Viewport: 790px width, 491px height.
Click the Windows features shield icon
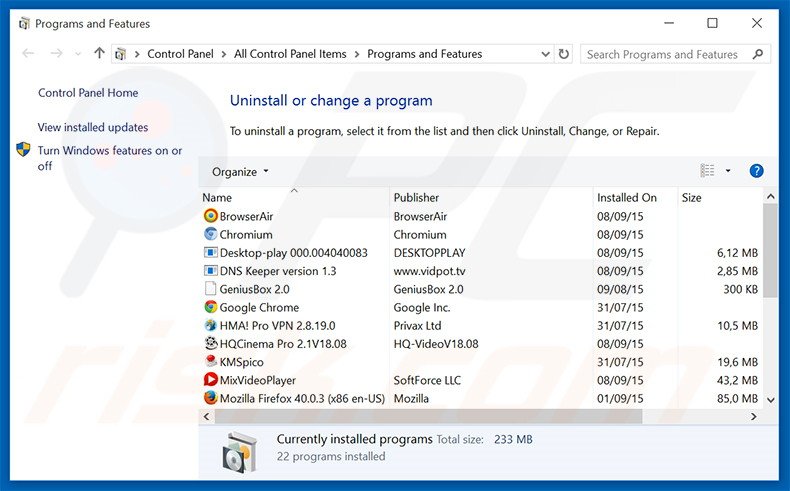click(x=23, y=149)
